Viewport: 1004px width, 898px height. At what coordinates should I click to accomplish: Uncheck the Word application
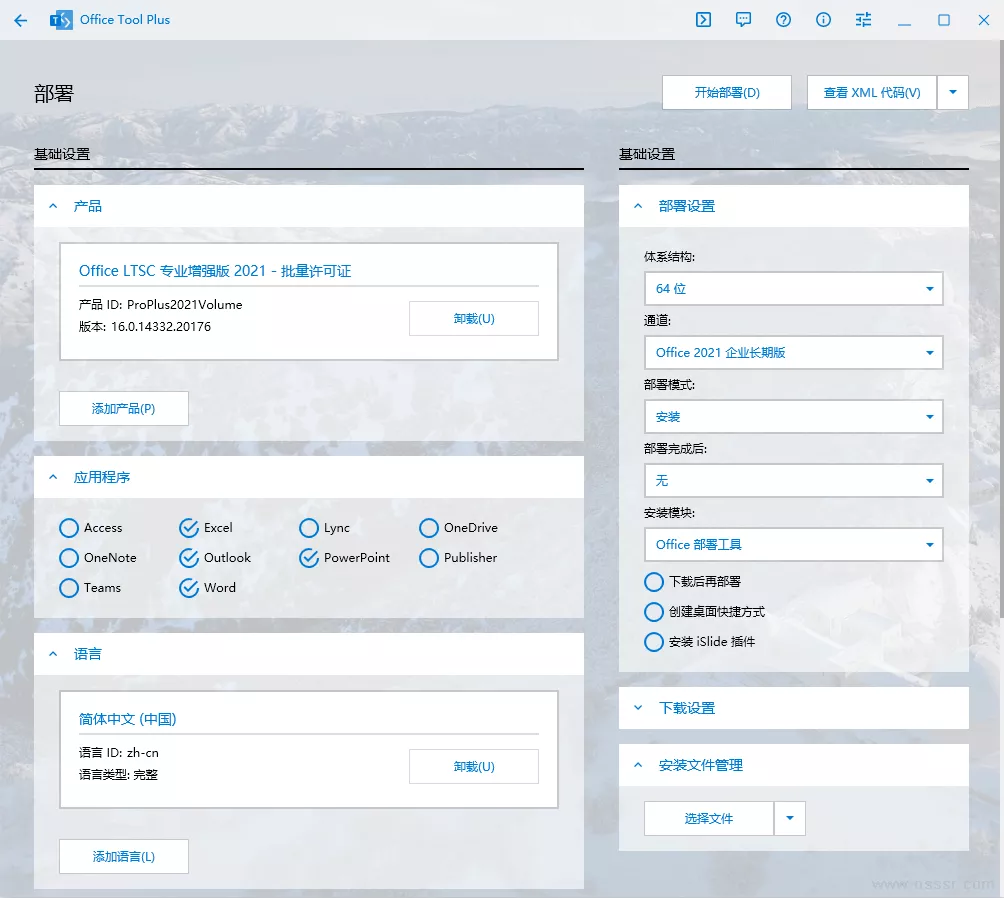[x=207, y=588]
